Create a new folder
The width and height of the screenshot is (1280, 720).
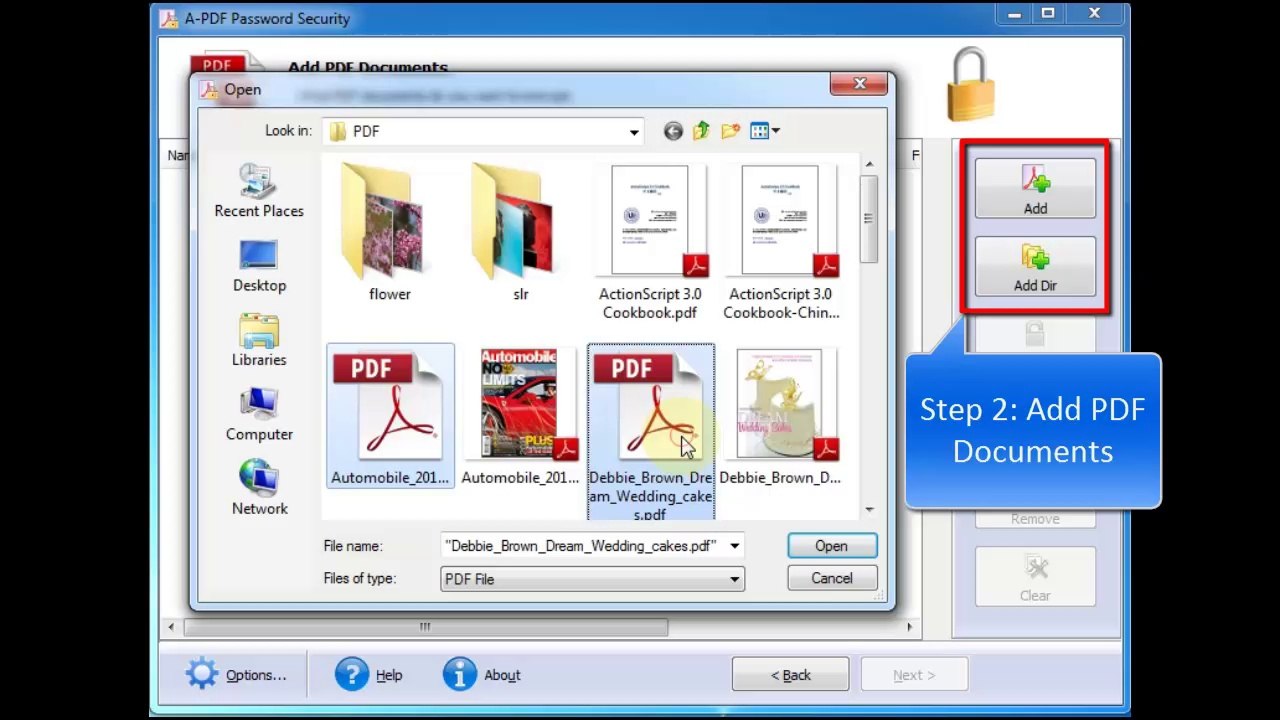[x=730, y=131]
